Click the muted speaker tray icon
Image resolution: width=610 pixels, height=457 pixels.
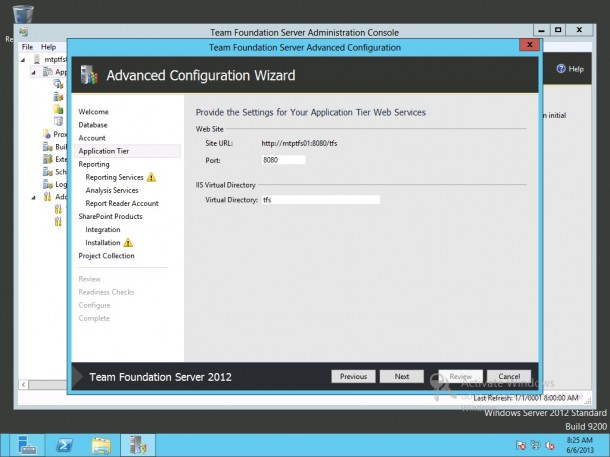point(550,445)
